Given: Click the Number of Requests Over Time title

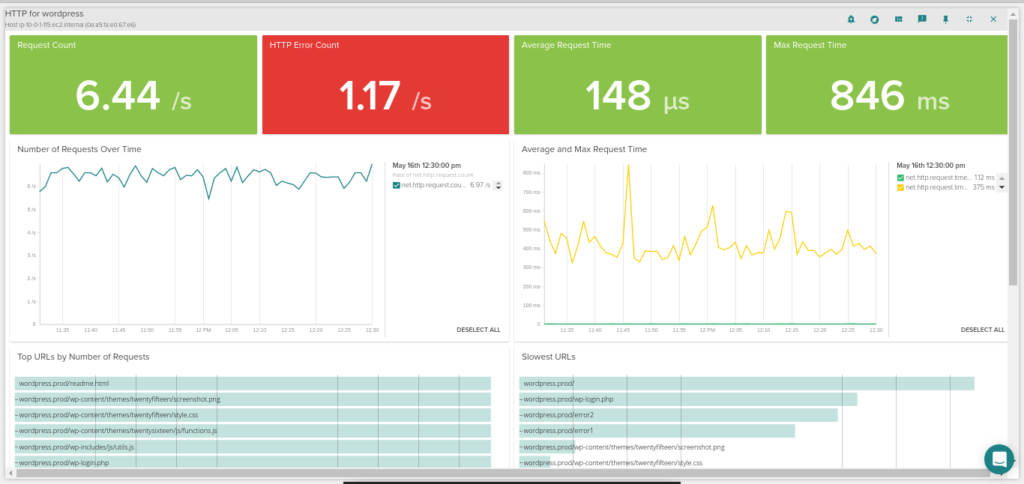Looking at the screenshot, I should point(79,149).
